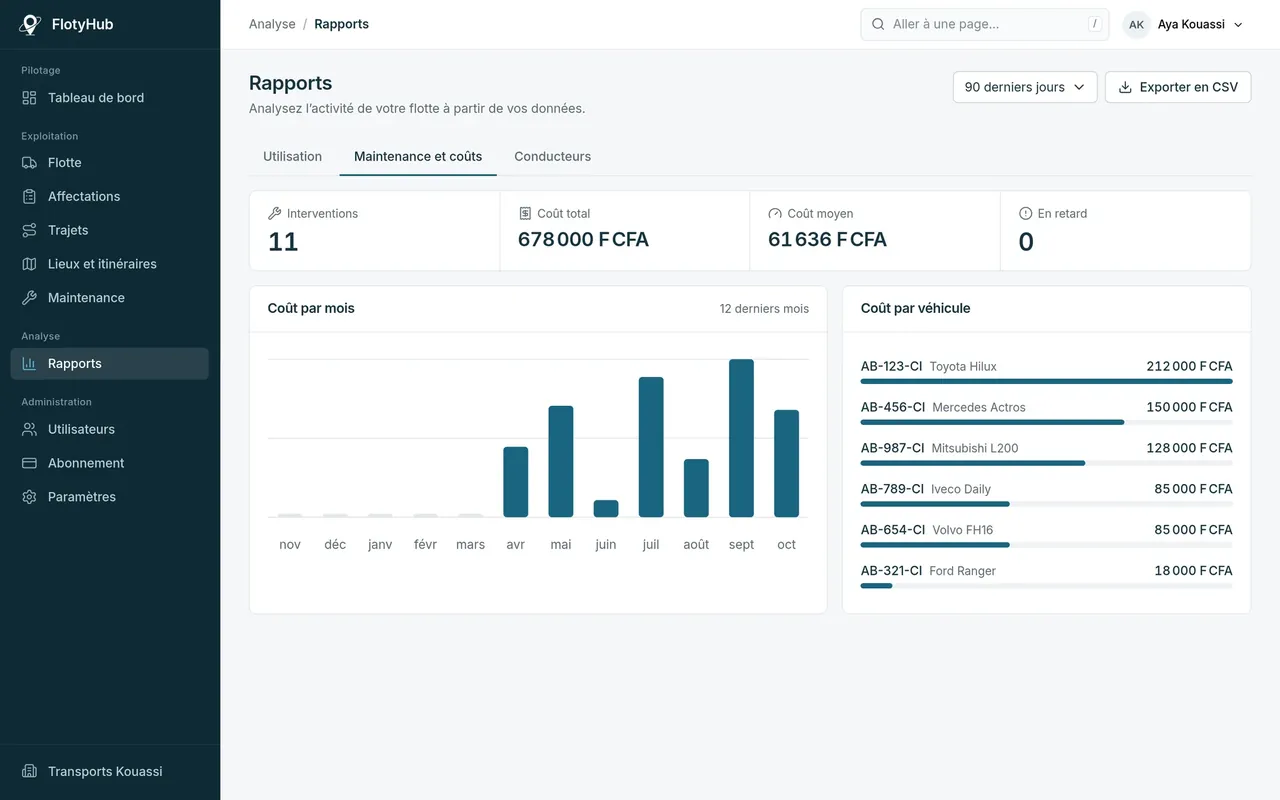Click the download icon in Exporter en CSV

(1125, 87)
